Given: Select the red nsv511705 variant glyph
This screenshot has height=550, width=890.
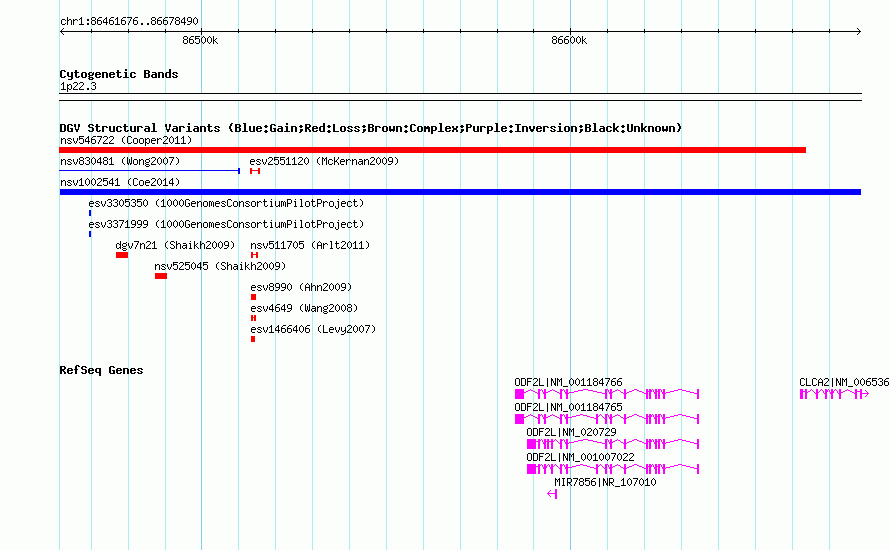Looking at the screenshot, I should [254, 255].
